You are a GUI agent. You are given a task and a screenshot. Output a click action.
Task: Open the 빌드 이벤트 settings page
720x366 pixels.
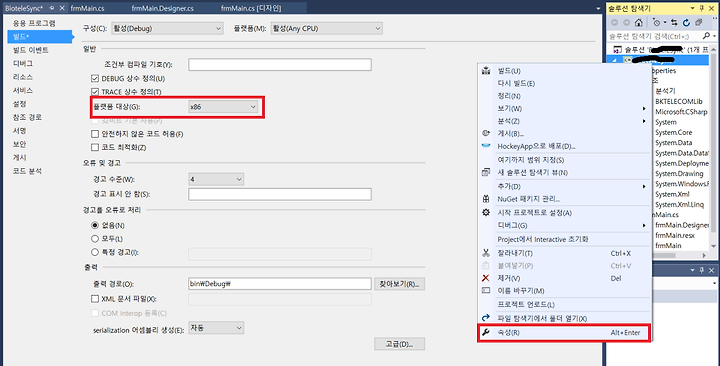point(30,50)
